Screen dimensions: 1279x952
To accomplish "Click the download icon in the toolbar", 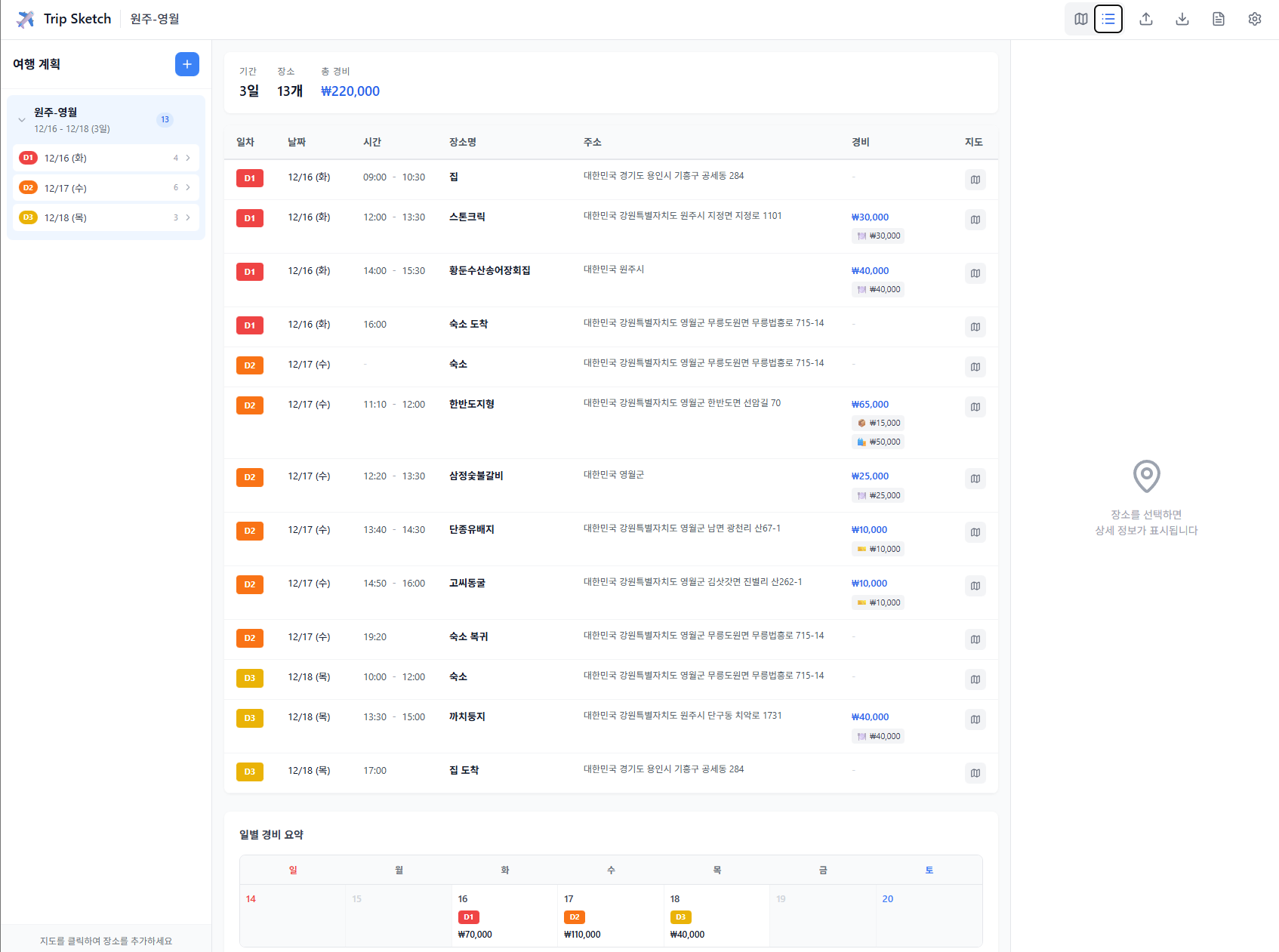I will pos(1182,19).
